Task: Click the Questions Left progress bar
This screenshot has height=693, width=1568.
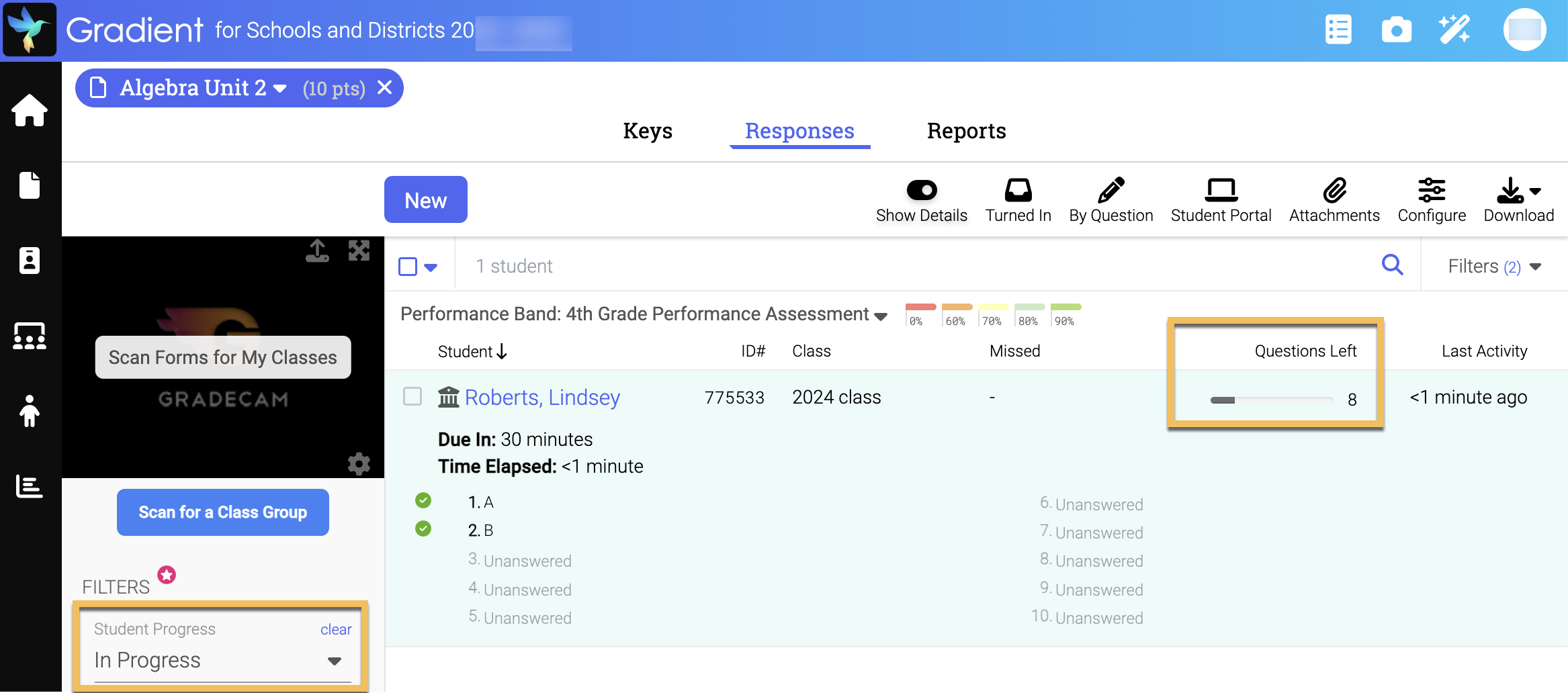Action: [x=1271, y=400]
